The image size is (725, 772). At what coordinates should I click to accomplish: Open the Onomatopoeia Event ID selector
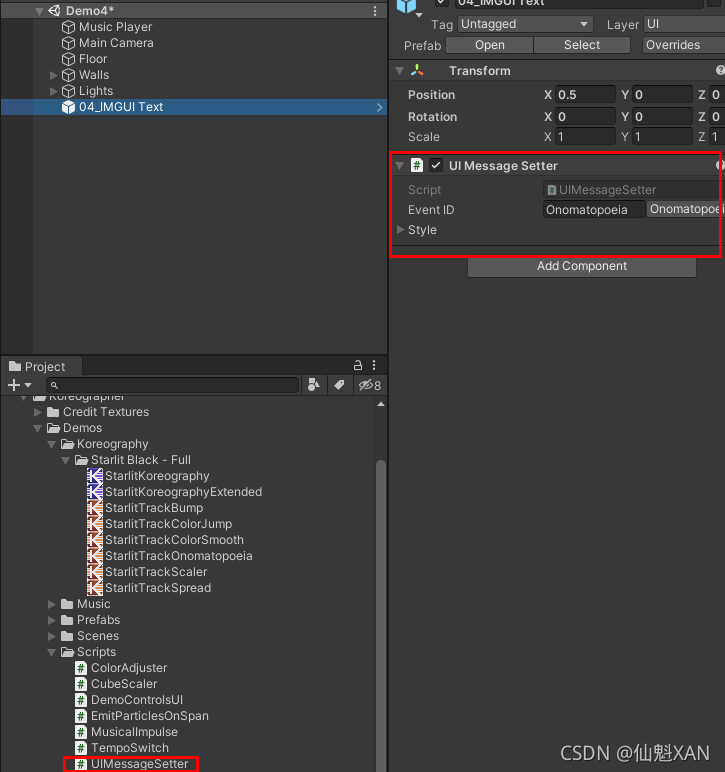[685, 209]
